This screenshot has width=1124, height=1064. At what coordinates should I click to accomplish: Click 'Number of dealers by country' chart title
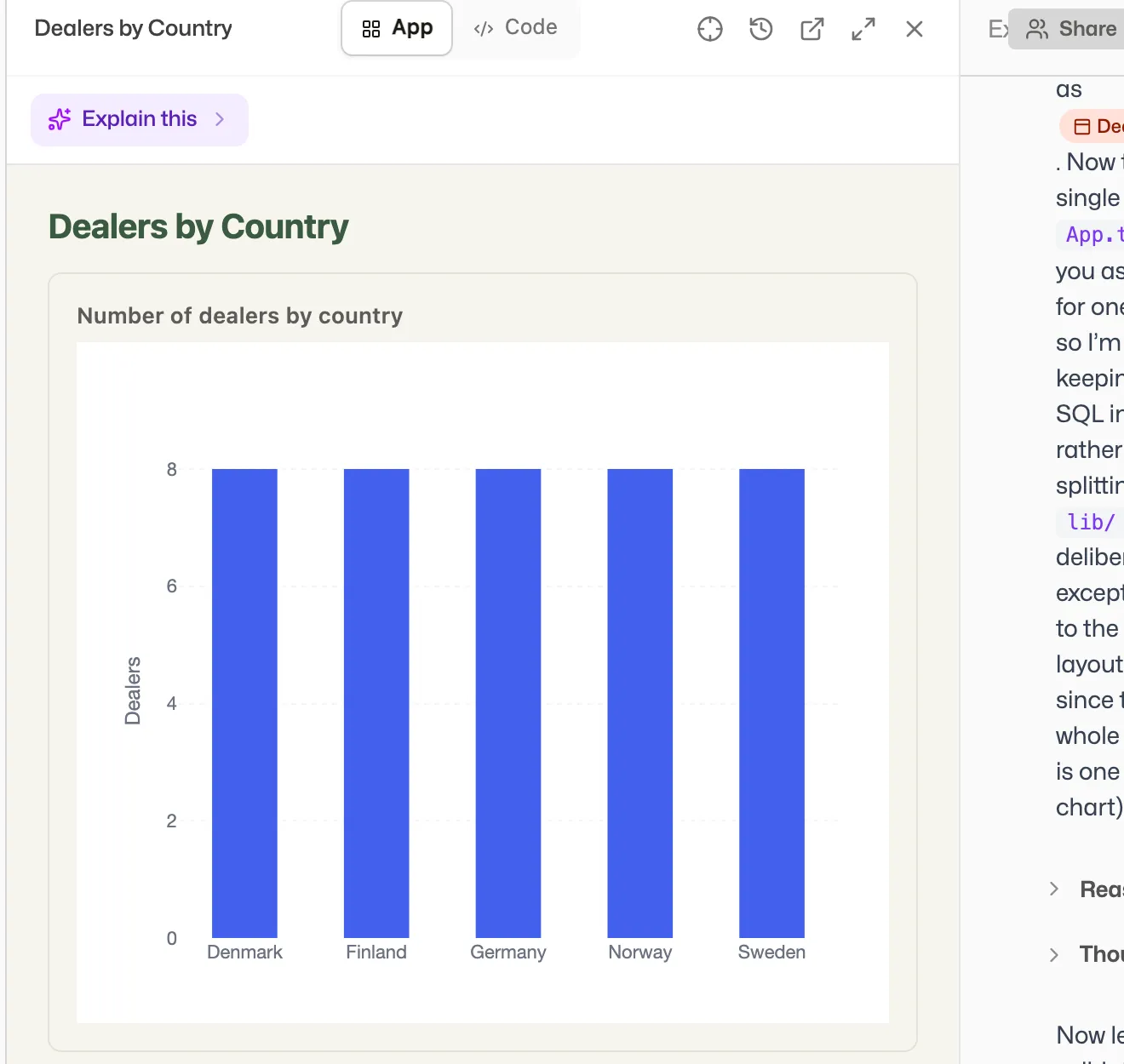click(240, 316)
